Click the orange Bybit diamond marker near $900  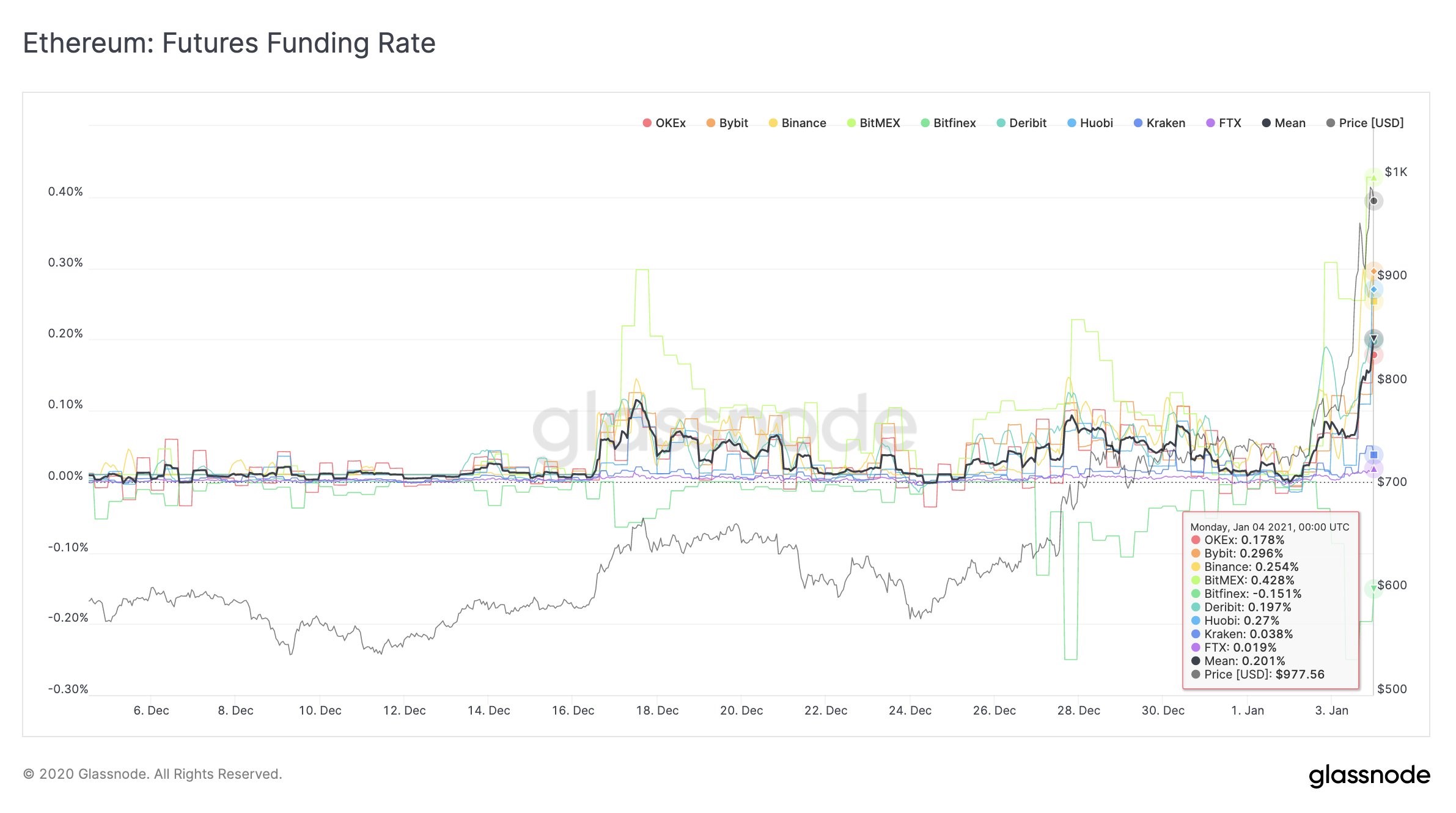pyautogui.click(x=1373, y=271)
